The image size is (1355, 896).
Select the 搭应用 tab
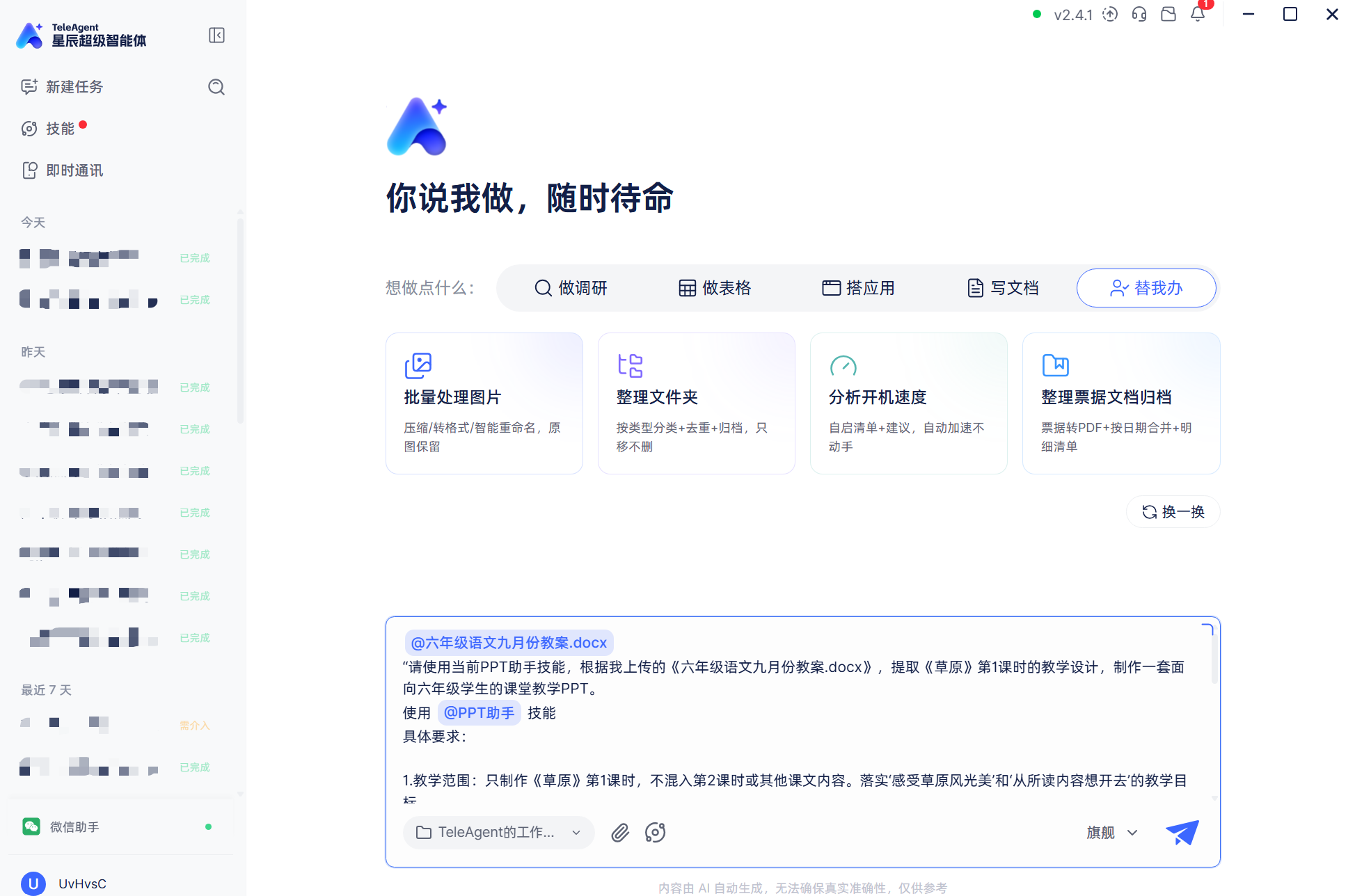point(859,288)
